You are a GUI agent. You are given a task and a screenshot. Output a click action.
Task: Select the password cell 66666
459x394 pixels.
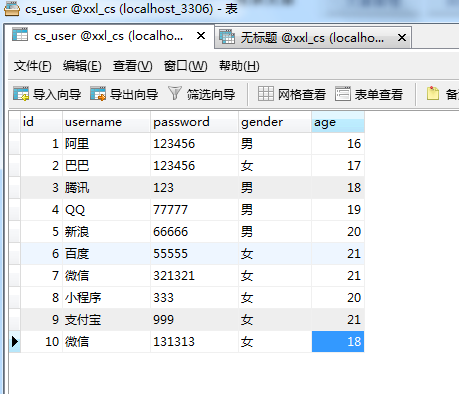(x=194, y=232)
